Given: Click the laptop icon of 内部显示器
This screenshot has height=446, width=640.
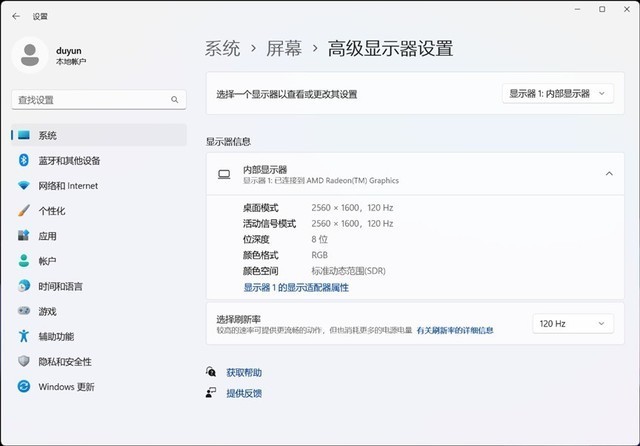Looking at the screenshot, I should 224,175.
